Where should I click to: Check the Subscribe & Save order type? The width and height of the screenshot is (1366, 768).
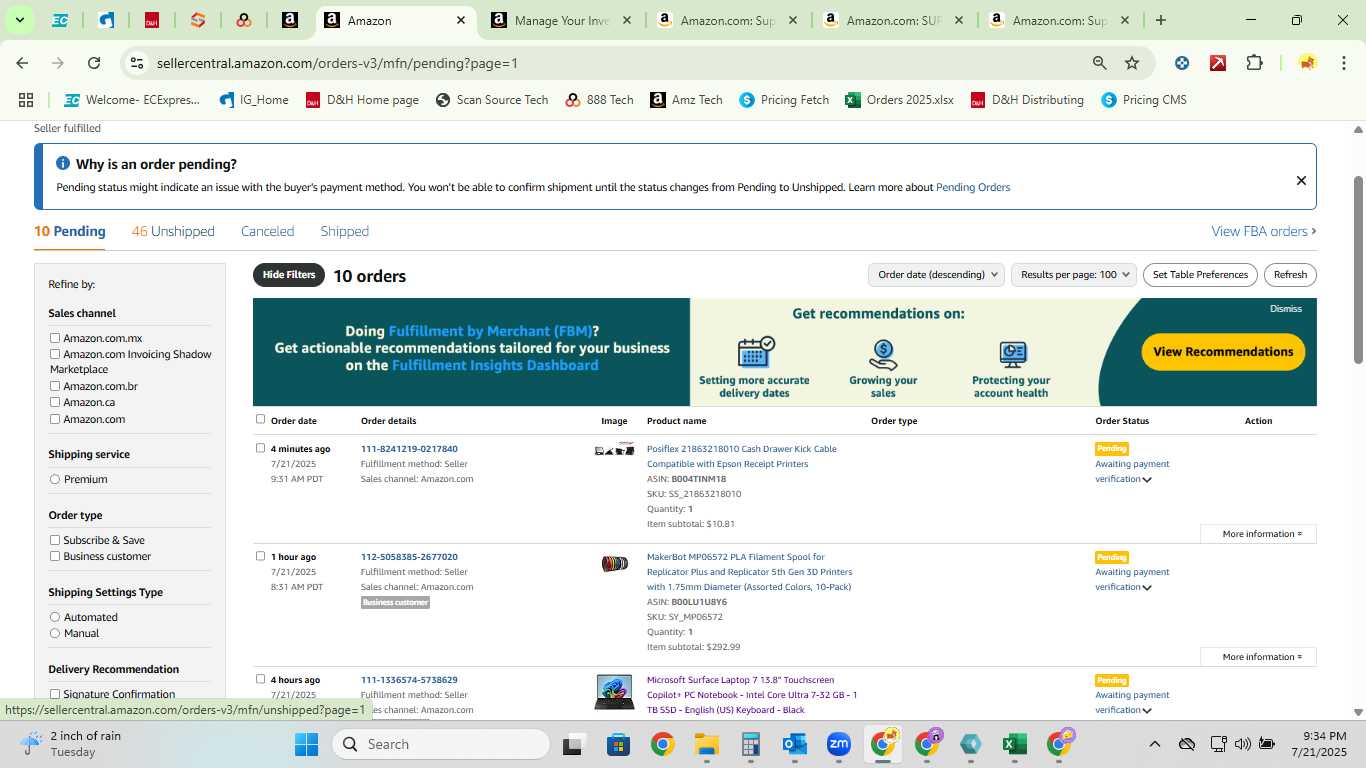(55, 540)
